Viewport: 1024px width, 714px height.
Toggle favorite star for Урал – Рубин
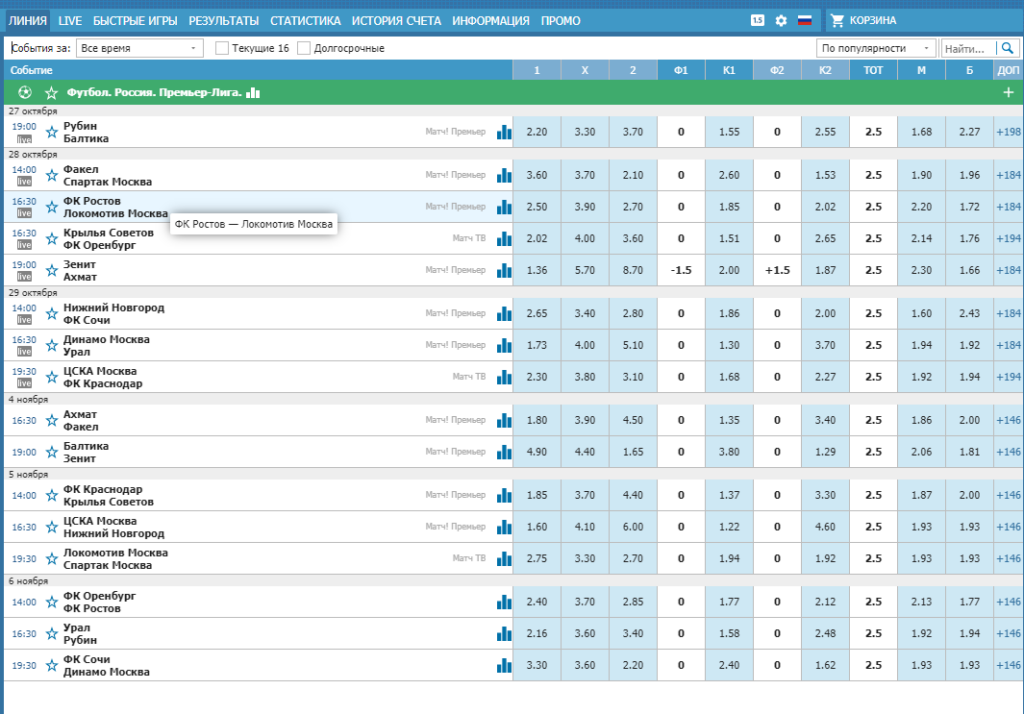(52, 634)
